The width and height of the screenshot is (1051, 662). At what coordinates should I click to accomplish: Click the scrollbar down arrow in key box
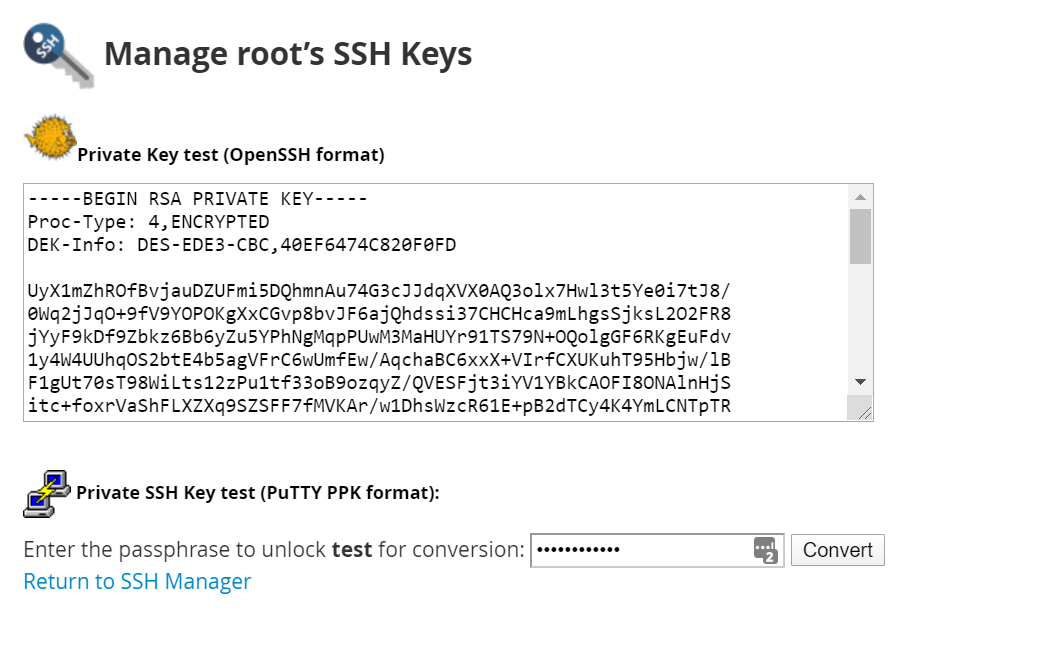point(861,382)
